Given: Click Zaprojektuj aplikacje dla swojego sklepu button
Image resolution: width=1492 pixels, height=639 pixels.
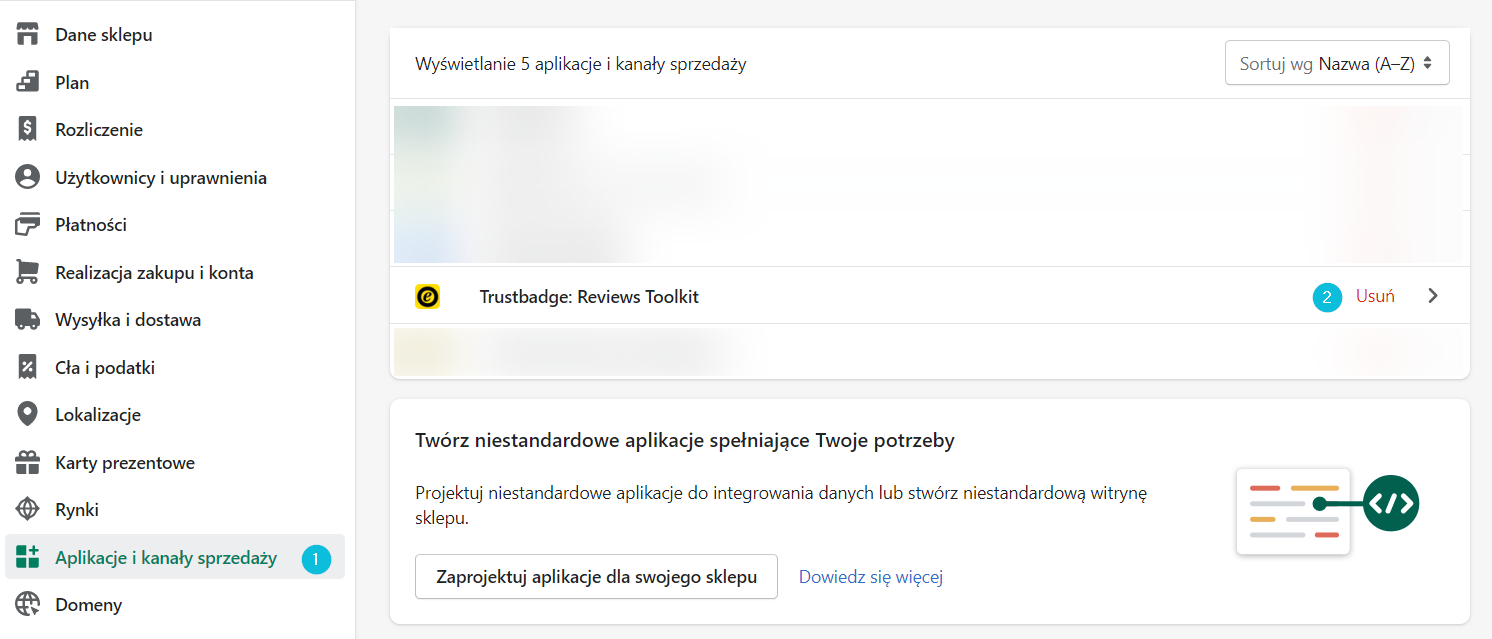Looking at the screenshot, I should [x=596, y=577].
